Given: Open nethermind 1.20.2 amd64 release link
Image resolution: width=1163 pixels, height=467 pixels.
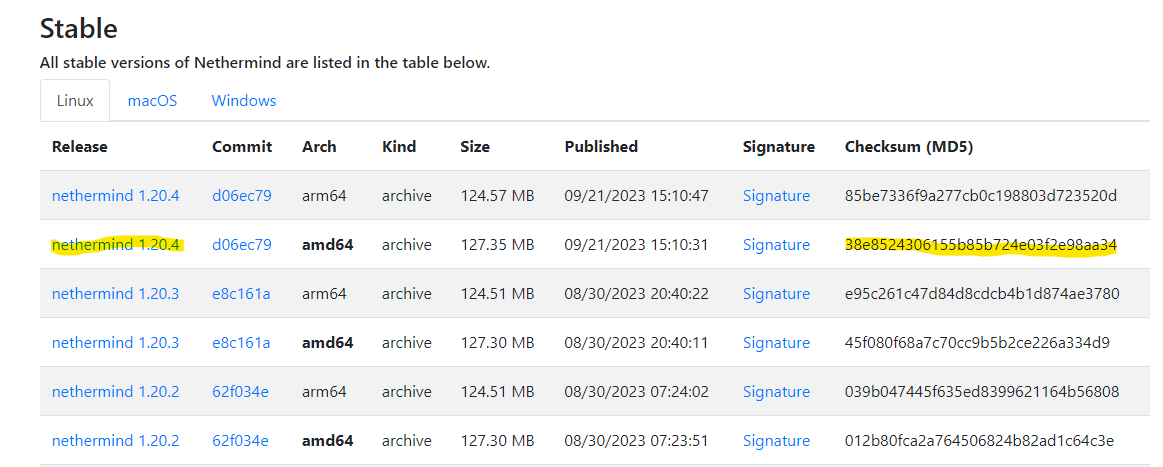Looking at the screenshot, I should point(115,441).
